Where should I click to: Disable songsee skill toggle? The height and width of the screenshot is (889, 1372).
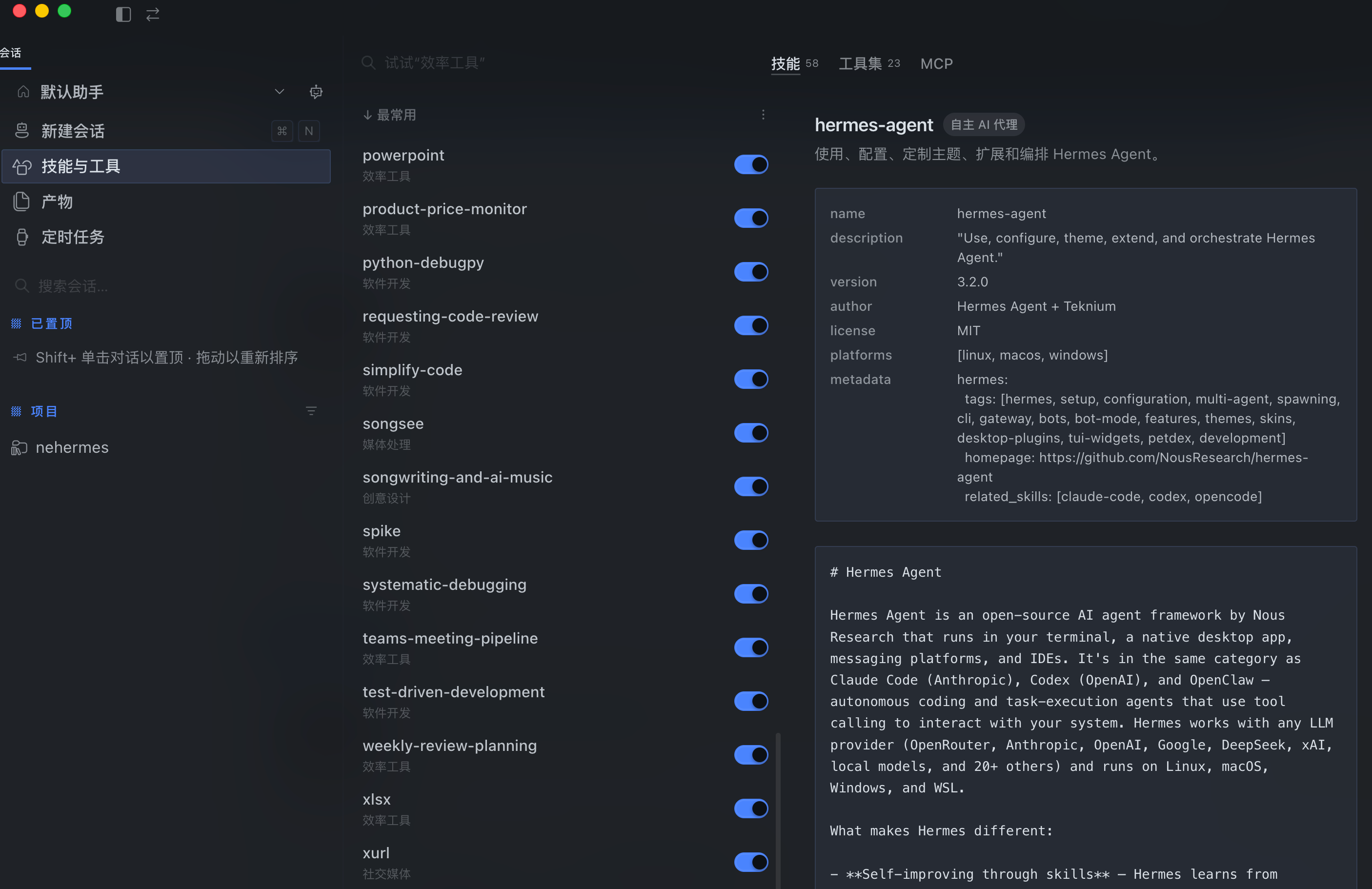(751, 433)
